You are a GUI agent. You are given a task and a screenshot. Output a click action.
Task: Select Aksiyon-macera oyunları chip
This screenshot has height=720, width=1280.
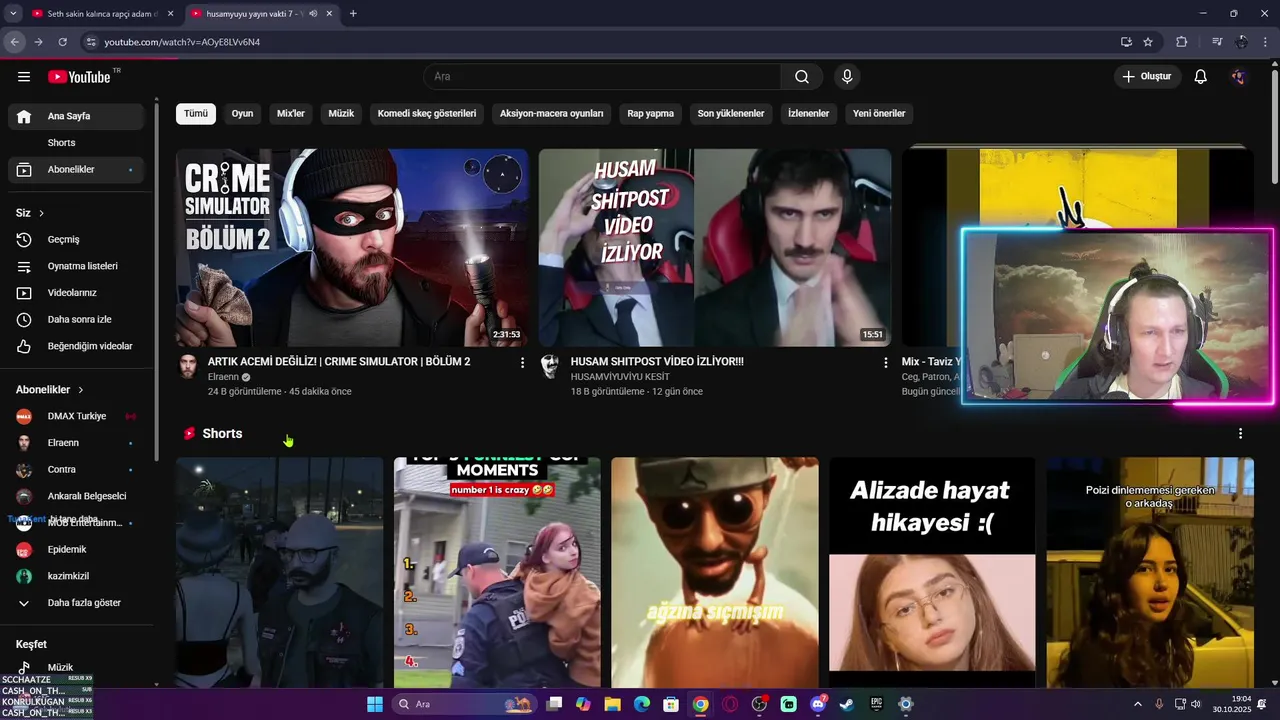(x=552, y=114)
